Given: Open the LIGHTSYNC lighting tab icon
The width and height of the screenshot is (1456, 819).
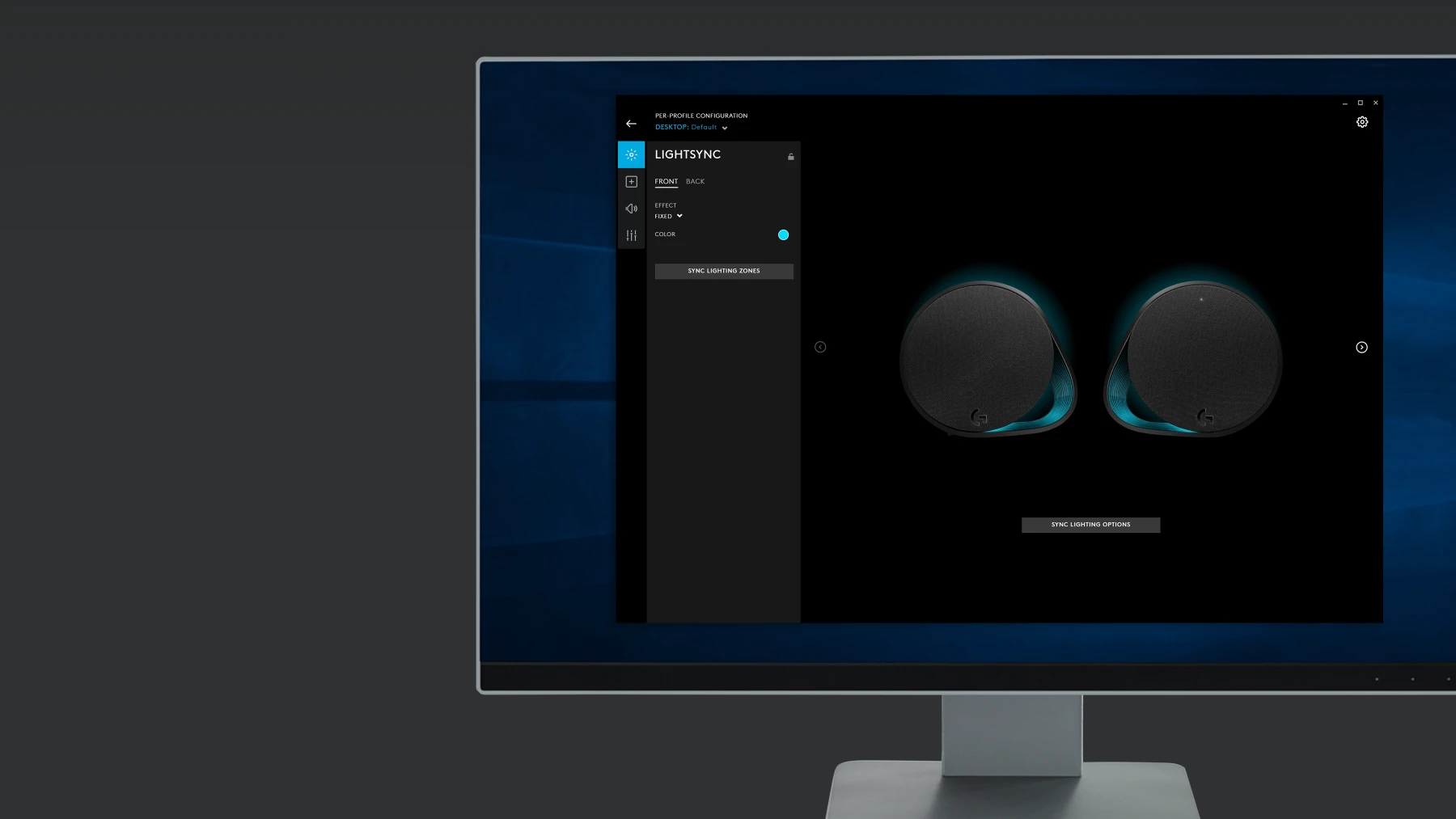Looking at the screenshot, I should point(631,154).
